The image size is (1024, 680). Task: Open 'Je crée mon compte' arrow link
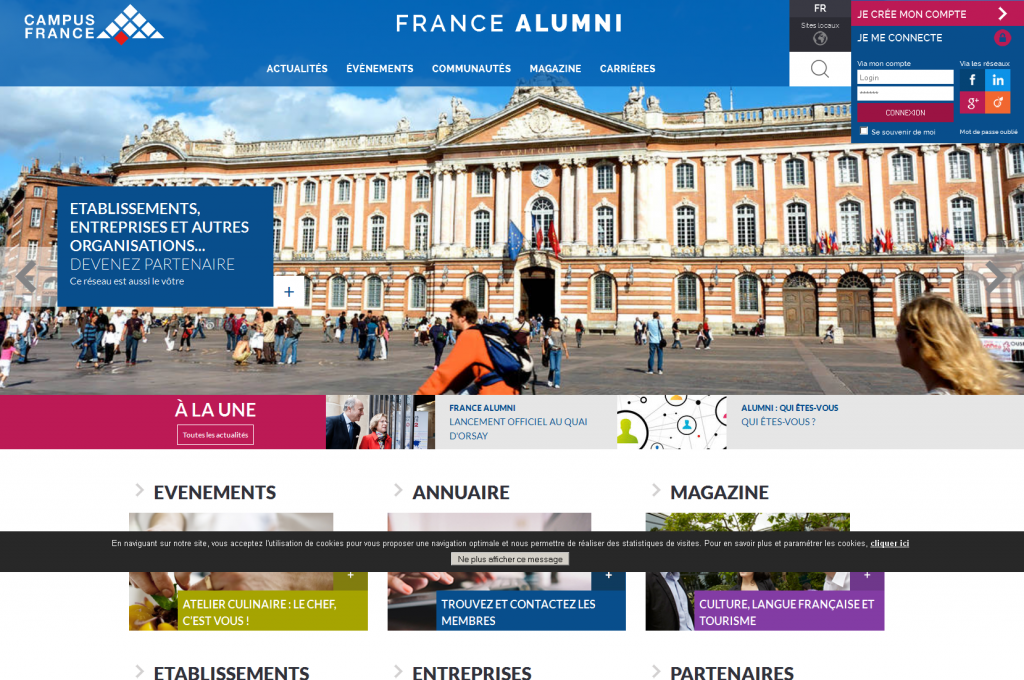[1002, 14]
